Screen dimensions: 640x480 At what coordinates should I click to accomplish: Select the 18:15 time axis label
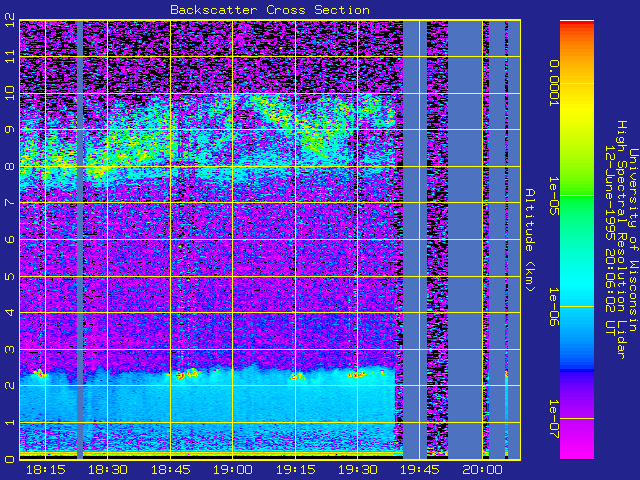[x=45, y=470]
